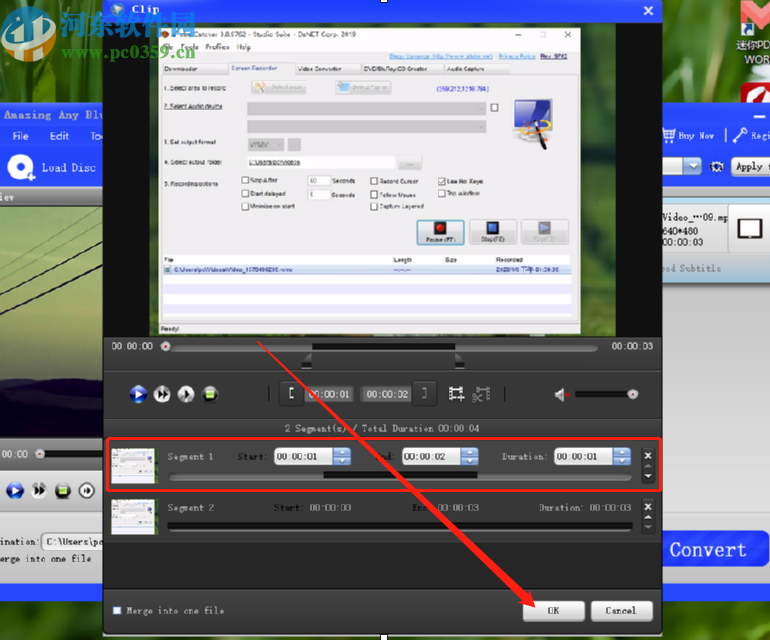770x640 pixels.
Task: Adjust the clip volume slider knob
Action: (632, 394)
